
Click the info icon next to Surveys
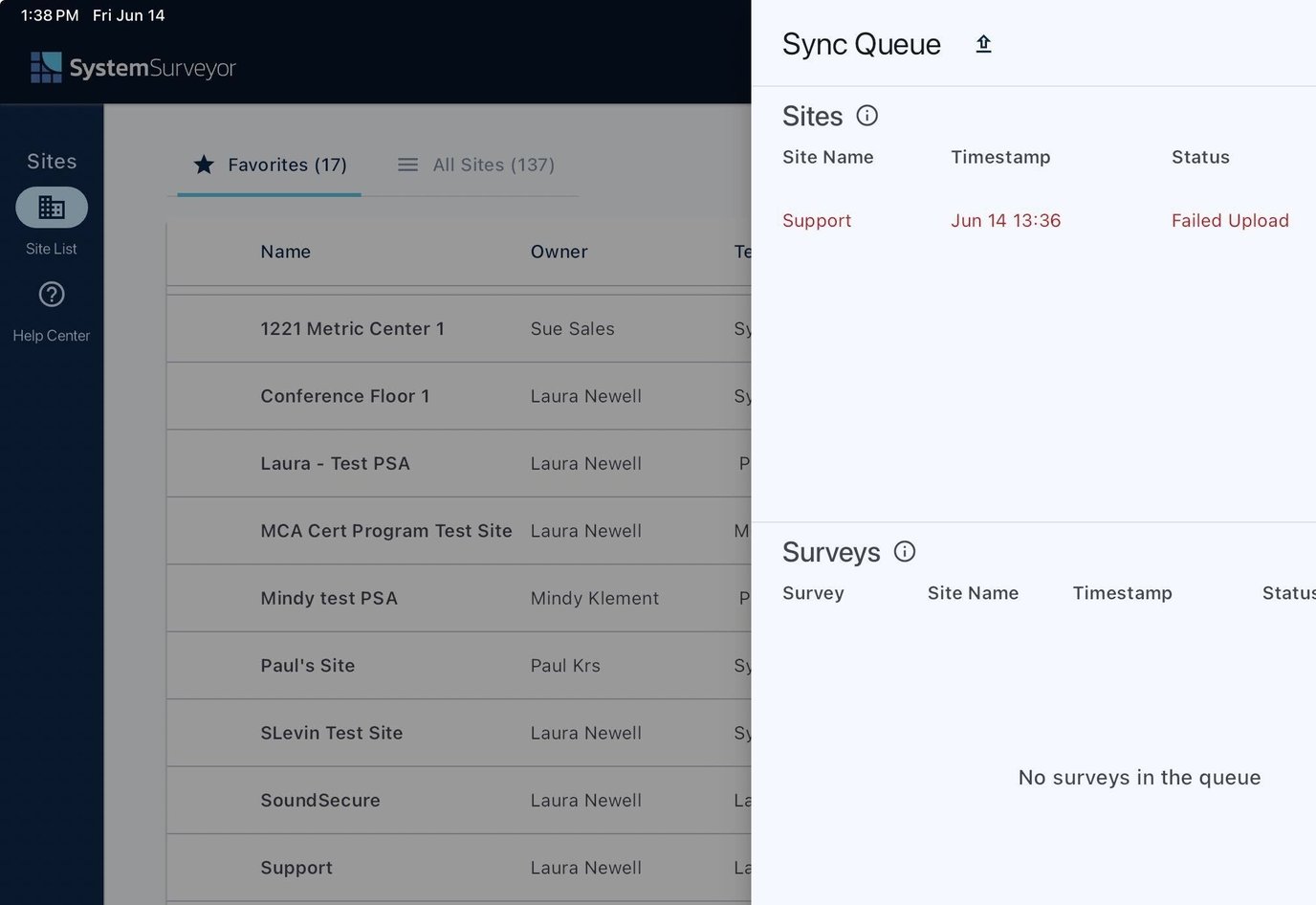coord(904,551)
